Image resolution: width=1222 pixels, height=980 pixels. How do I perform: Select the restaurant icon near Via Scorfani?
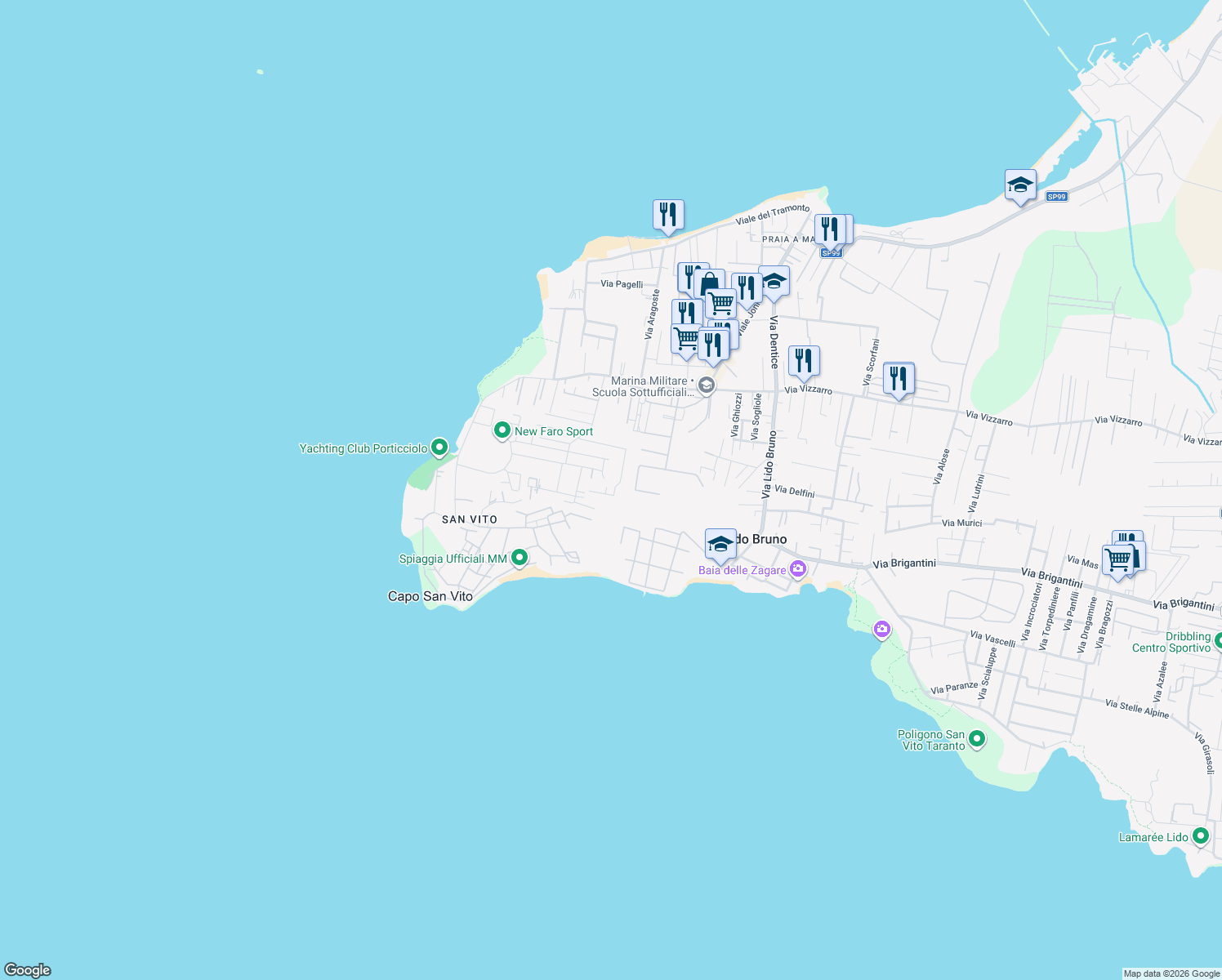[899, 377]
